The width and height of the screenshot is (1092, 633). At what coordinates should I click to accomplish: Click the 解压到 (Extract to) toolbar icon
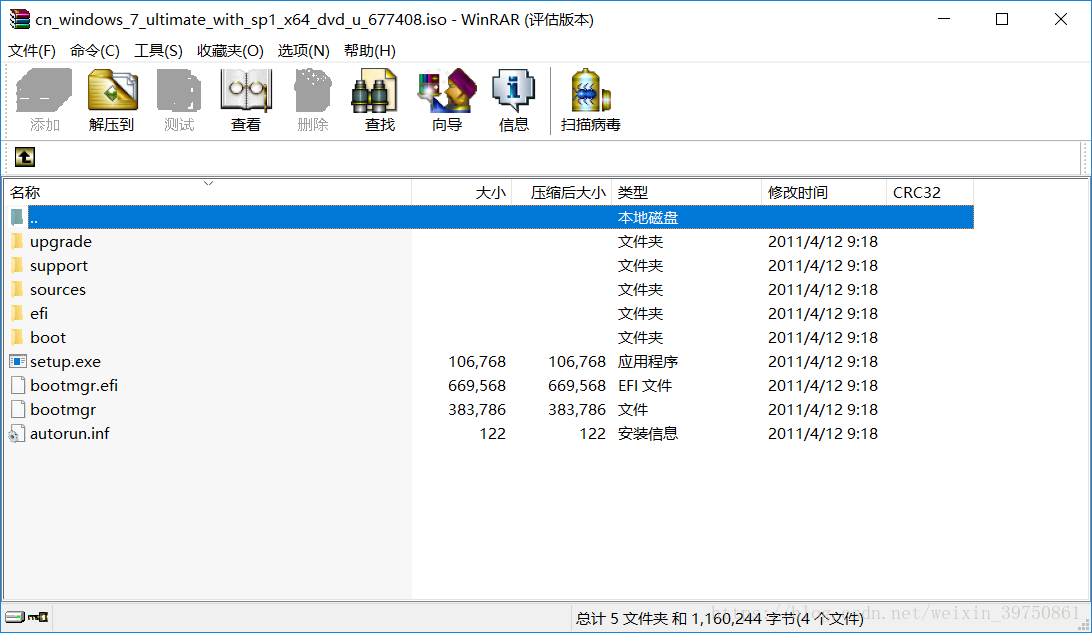112,91
